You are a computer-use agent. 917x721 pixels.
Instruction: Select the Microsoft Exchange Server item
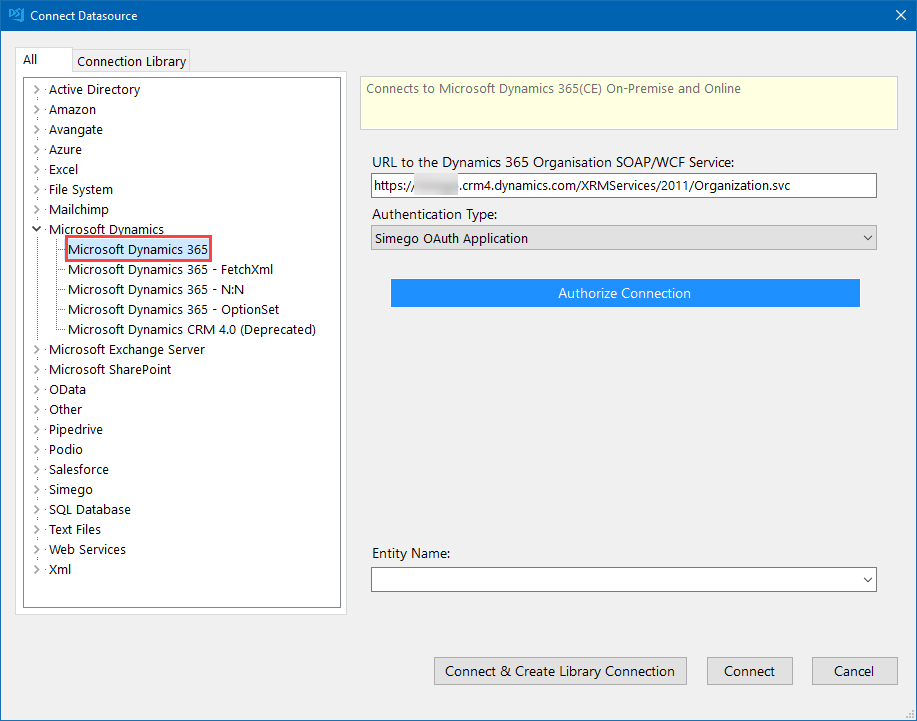coord(127,350)
